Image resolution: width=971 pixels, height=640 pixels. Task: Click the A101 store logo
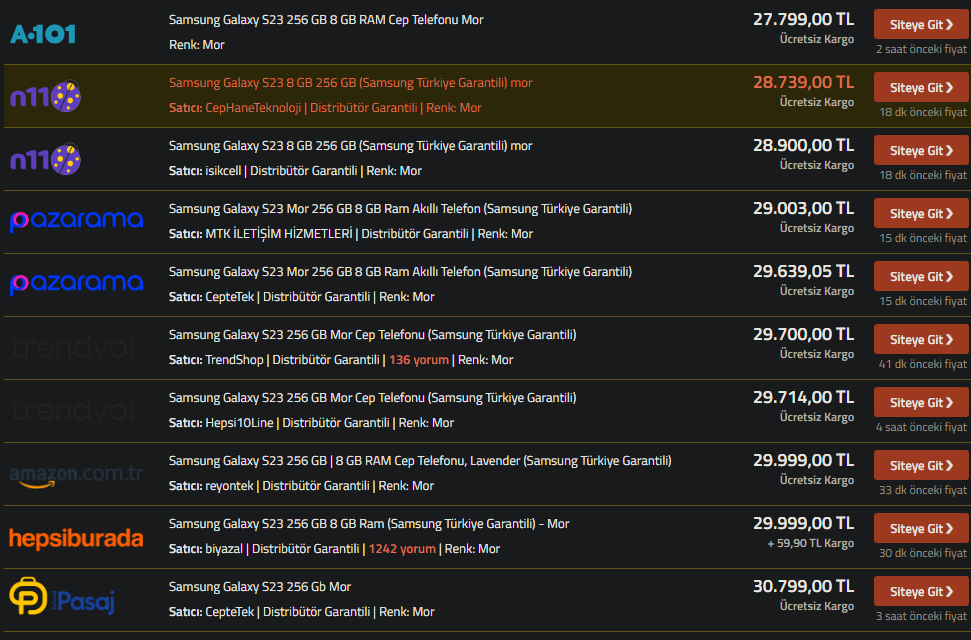coord(43,33)
